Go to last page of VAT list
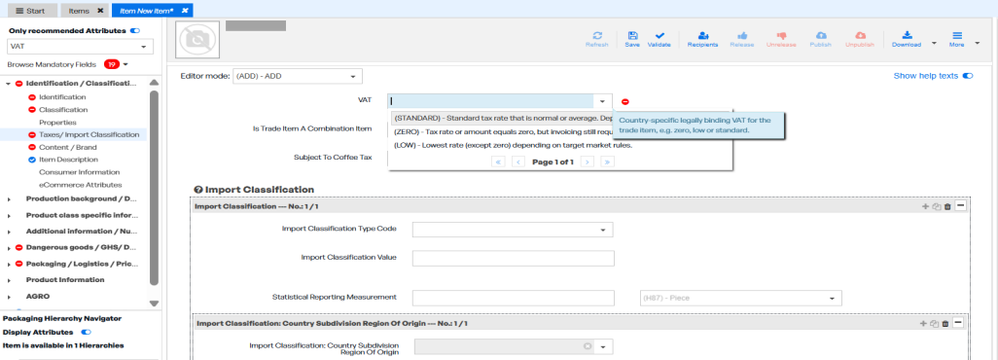Image resolution: width=998 pixels, height=360 pixels. (607, 162)
